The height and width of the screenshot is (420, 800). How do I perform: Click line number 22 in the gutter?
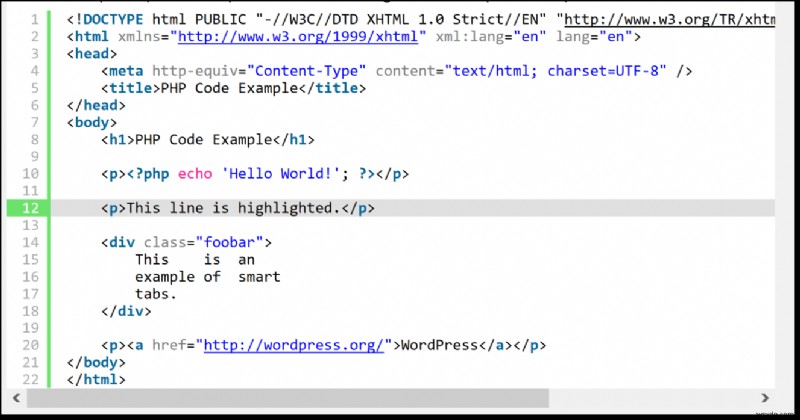click(30, 380)
